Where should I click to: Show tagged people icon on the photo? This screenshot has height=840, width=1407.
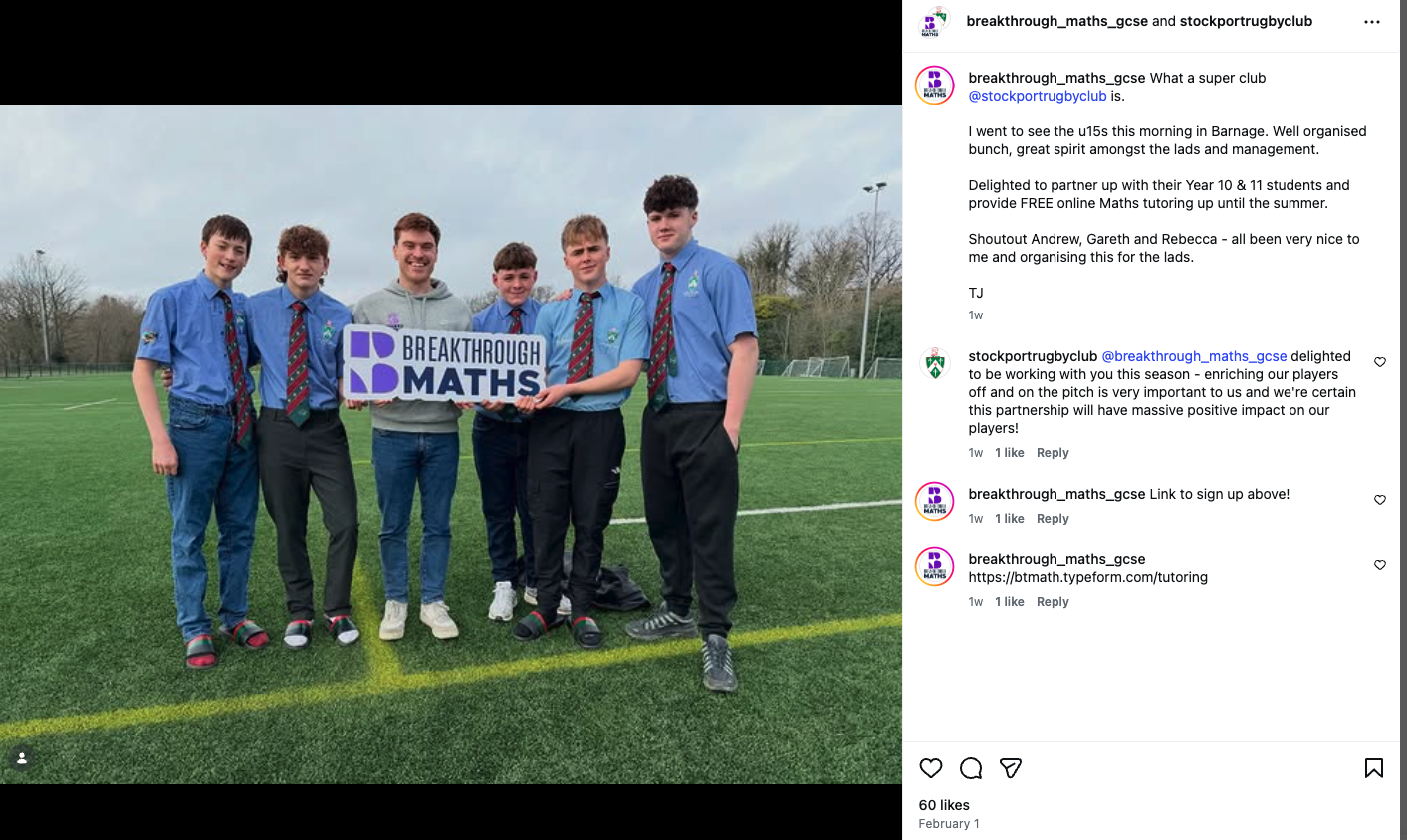click(22, 758)
